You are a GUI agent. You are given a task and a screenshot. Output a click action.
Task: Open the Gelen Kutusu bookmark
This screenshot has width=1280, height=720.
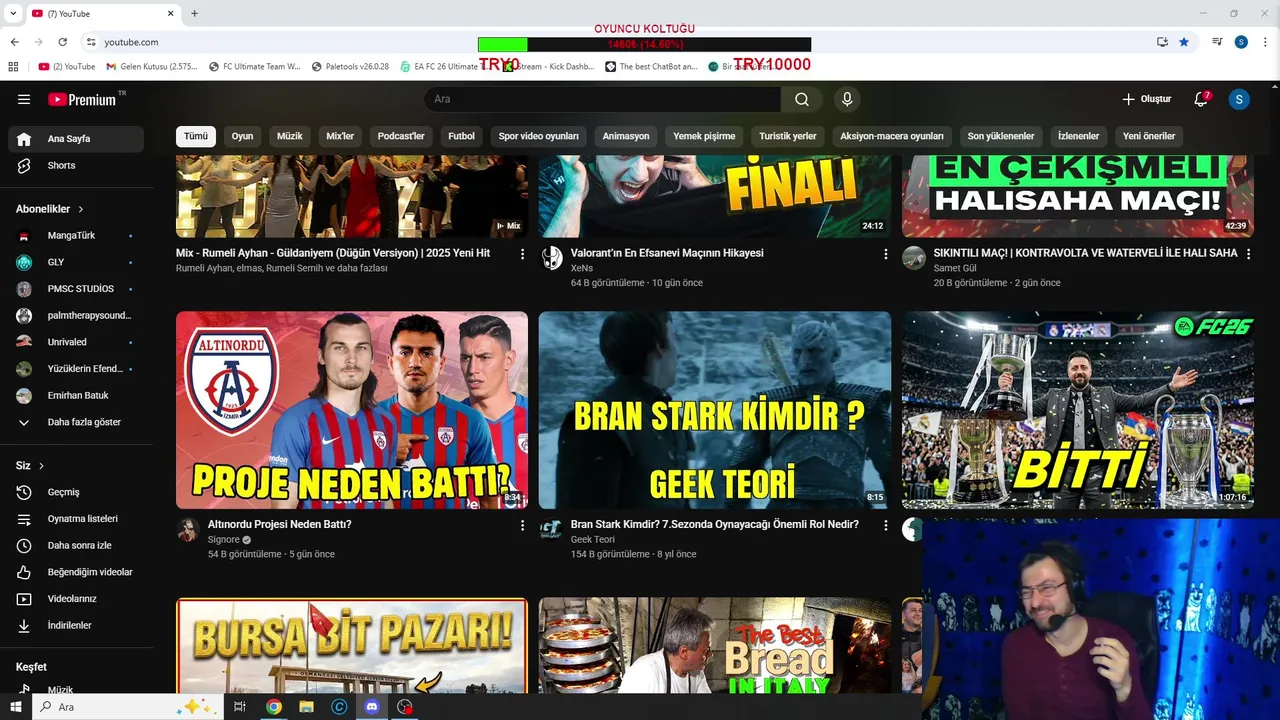[x=152, y=67]
